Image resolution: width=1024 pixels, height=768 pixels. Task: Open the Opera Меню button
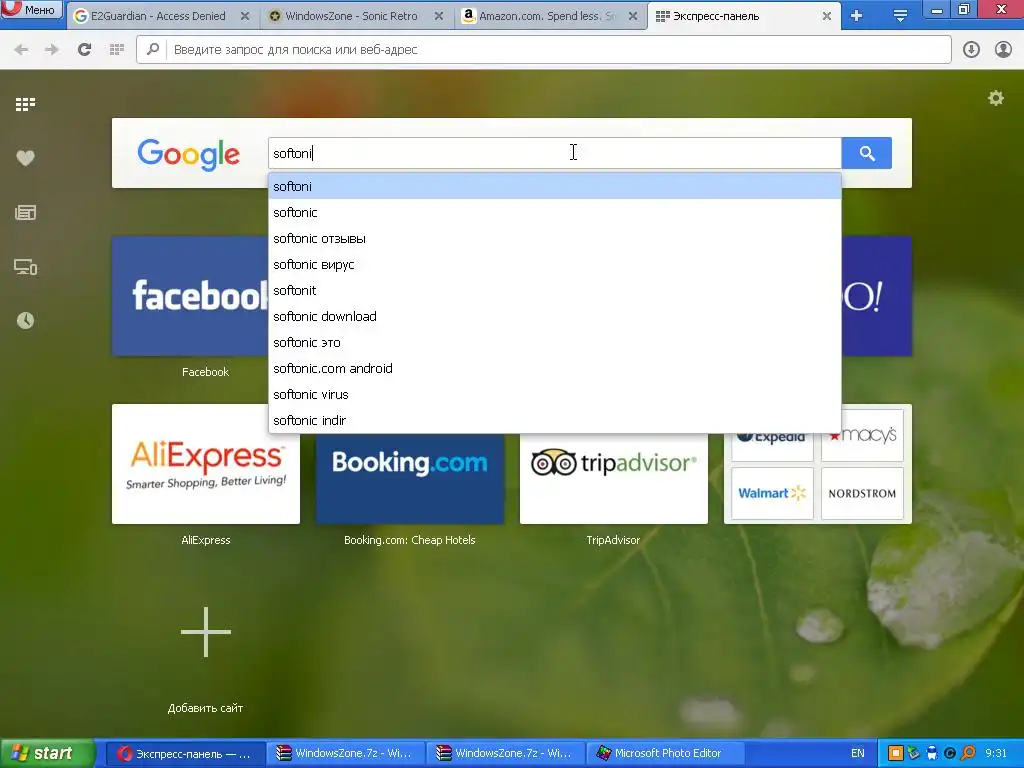(x=31, y=9)
